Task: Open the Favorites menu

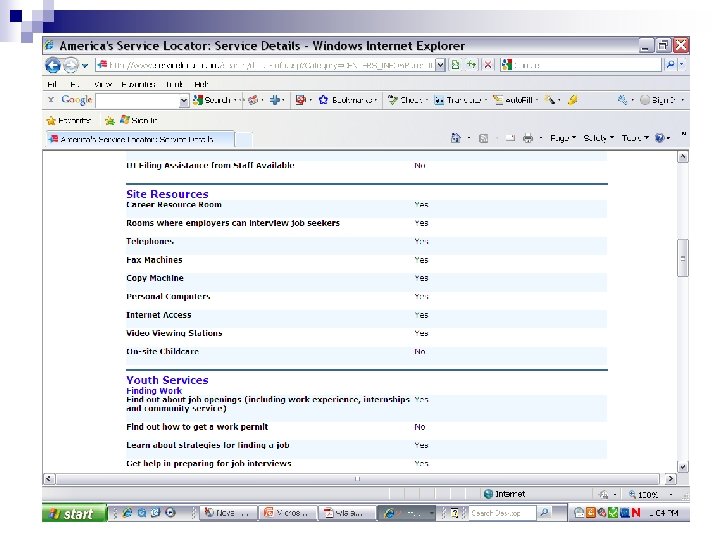Action: 138,84
